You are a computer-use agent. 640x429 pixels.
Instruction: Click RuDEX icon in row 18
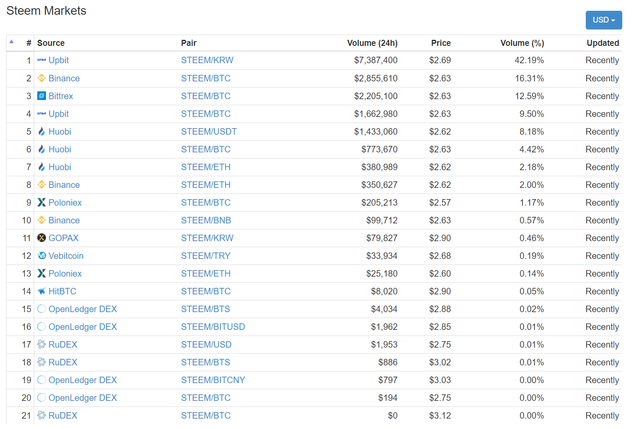point(41,362)
